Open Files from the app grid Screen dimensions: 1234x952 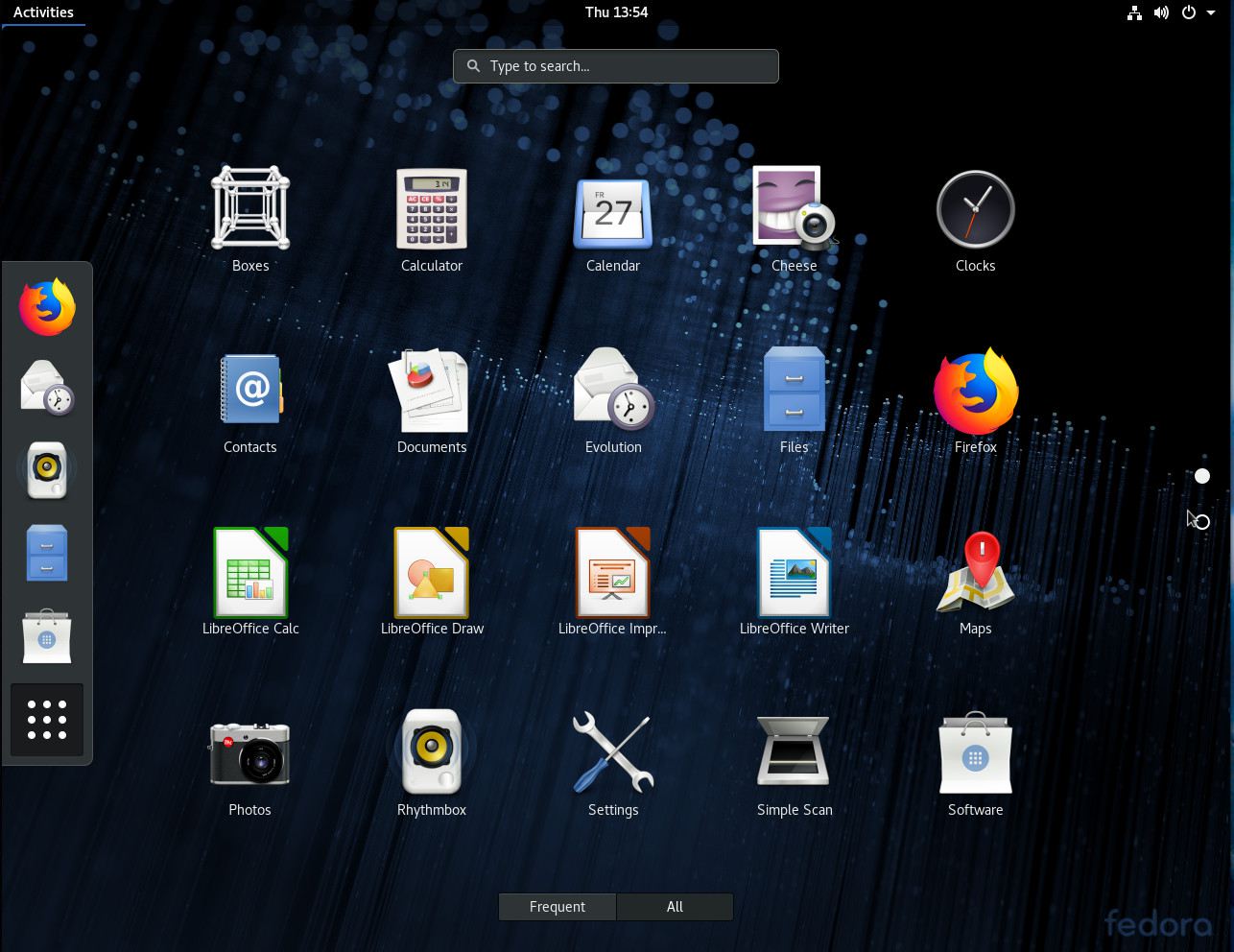pyautogui.click(x=795, y=401)
